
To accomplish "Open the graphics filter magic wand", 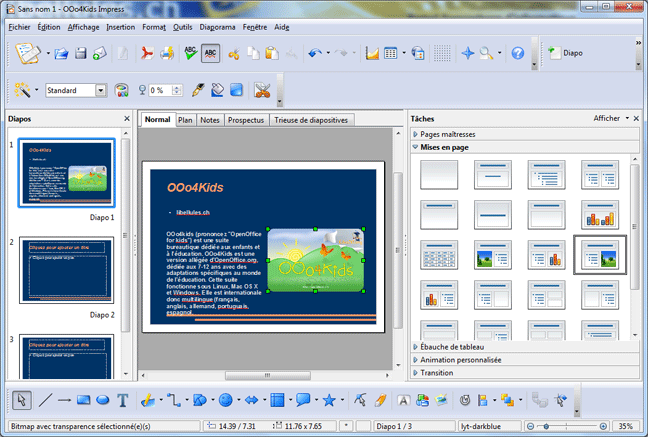I will [22, 90].
